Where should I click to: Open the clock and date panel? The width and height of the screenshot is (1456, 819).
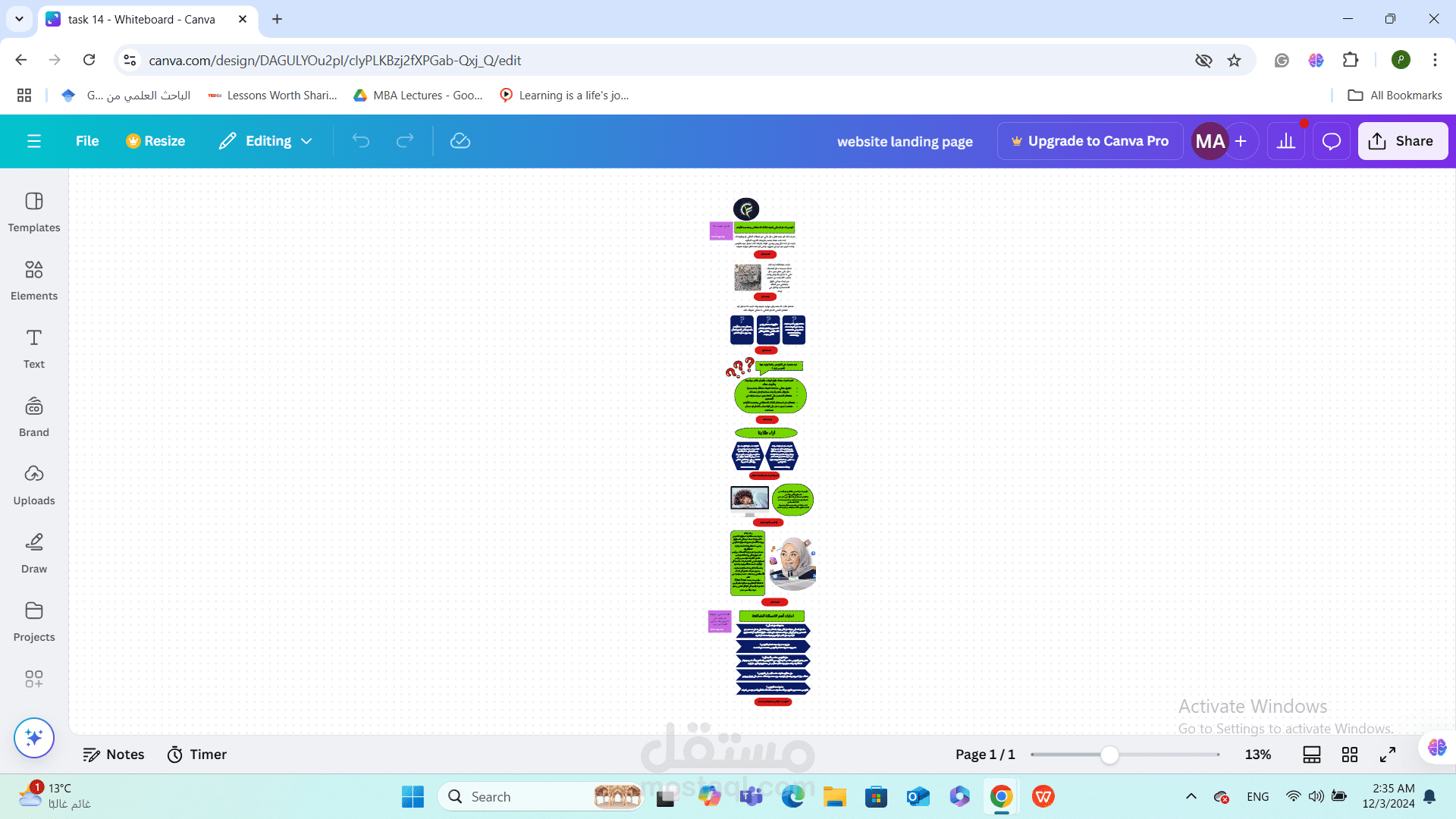coord(1388,796)
